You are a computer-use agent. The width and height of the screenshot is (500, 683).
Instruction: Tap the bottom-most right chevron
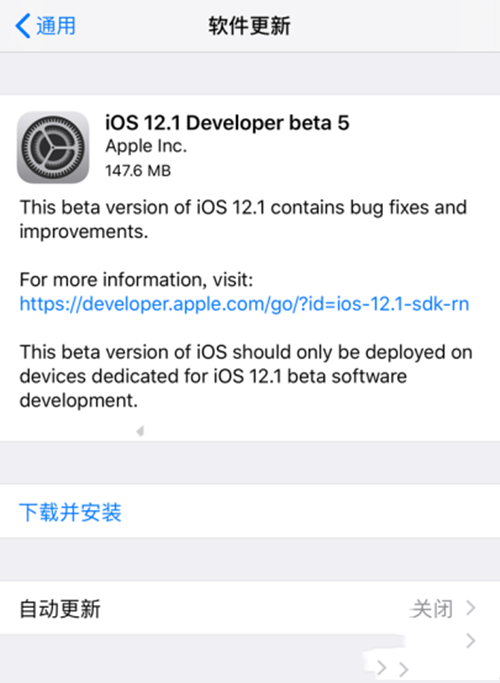[404, 669]
